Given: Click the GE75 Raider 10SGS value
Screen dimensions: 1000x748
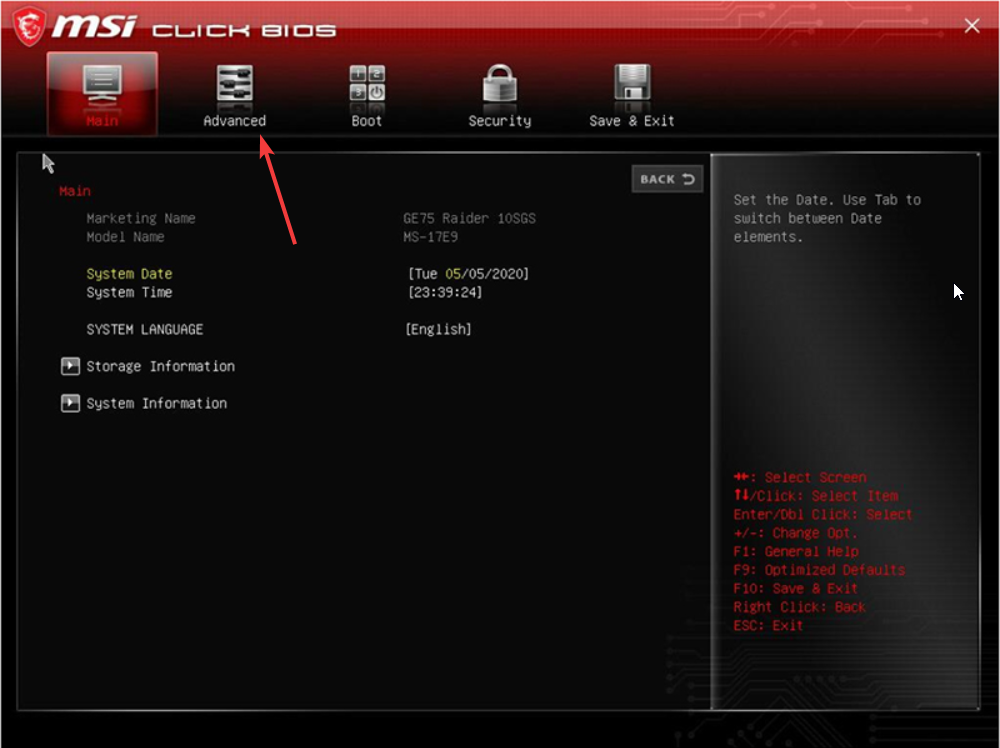Looking at the screenshot, I should coord(469,219).
